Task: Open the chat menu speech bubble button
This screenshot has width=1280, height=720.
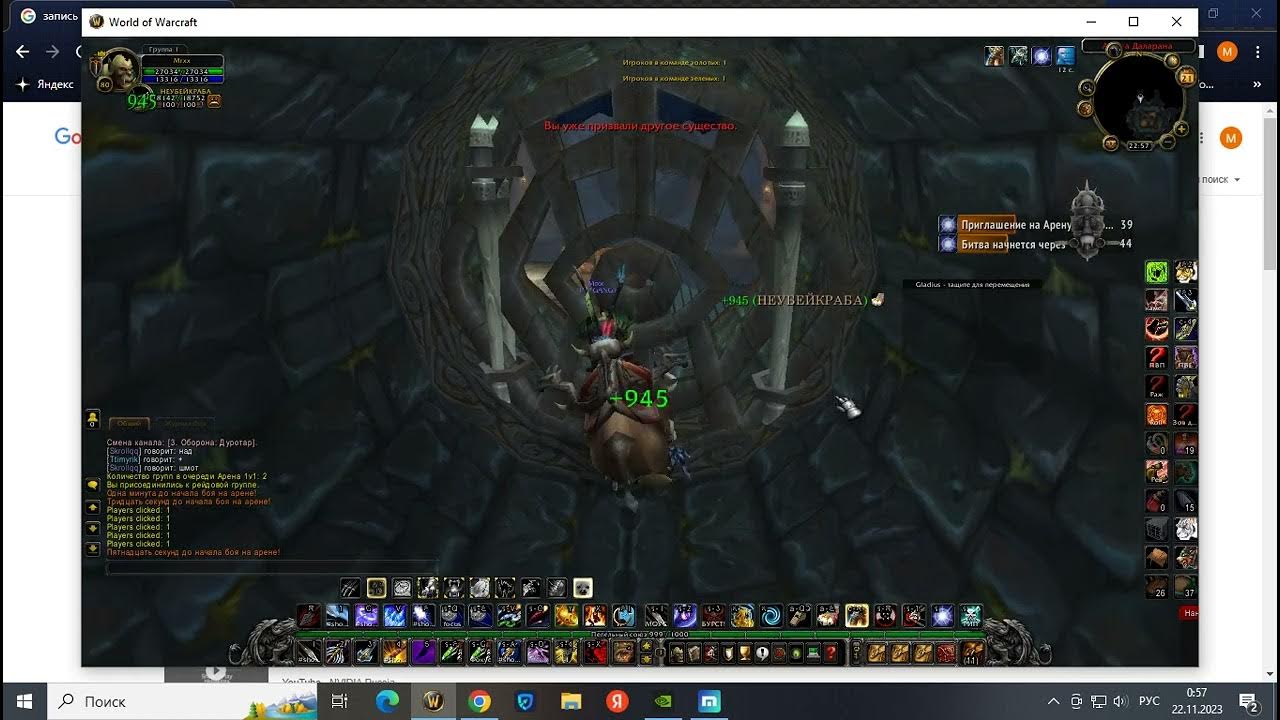Action: 92,484
